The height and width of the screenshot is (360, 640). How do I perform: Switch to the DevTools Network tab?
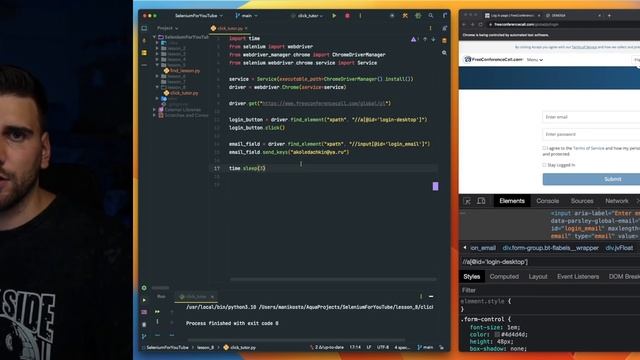coord(617,201)
